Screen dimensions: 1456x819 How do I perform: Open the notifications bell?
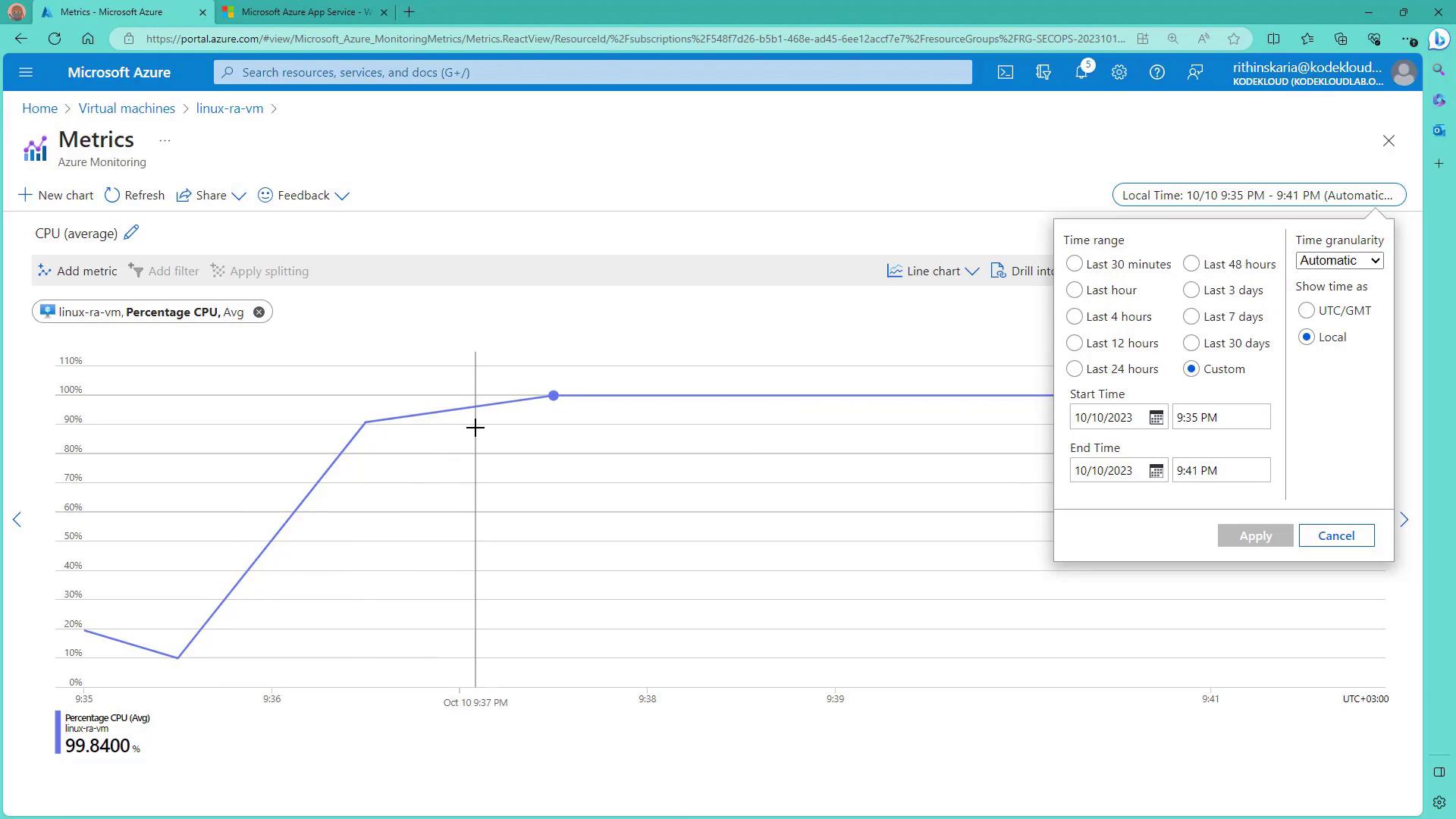[x=1081, y=72]
